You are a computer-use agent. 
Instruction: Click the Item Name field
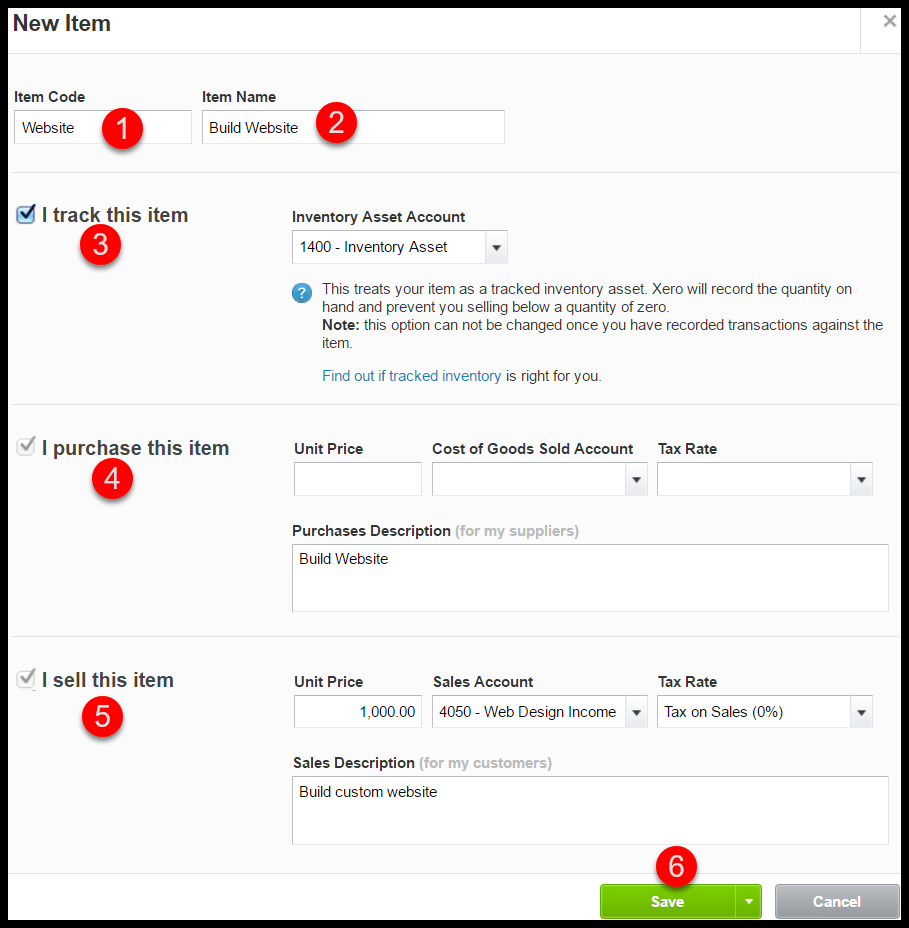[x=353, y=127]
